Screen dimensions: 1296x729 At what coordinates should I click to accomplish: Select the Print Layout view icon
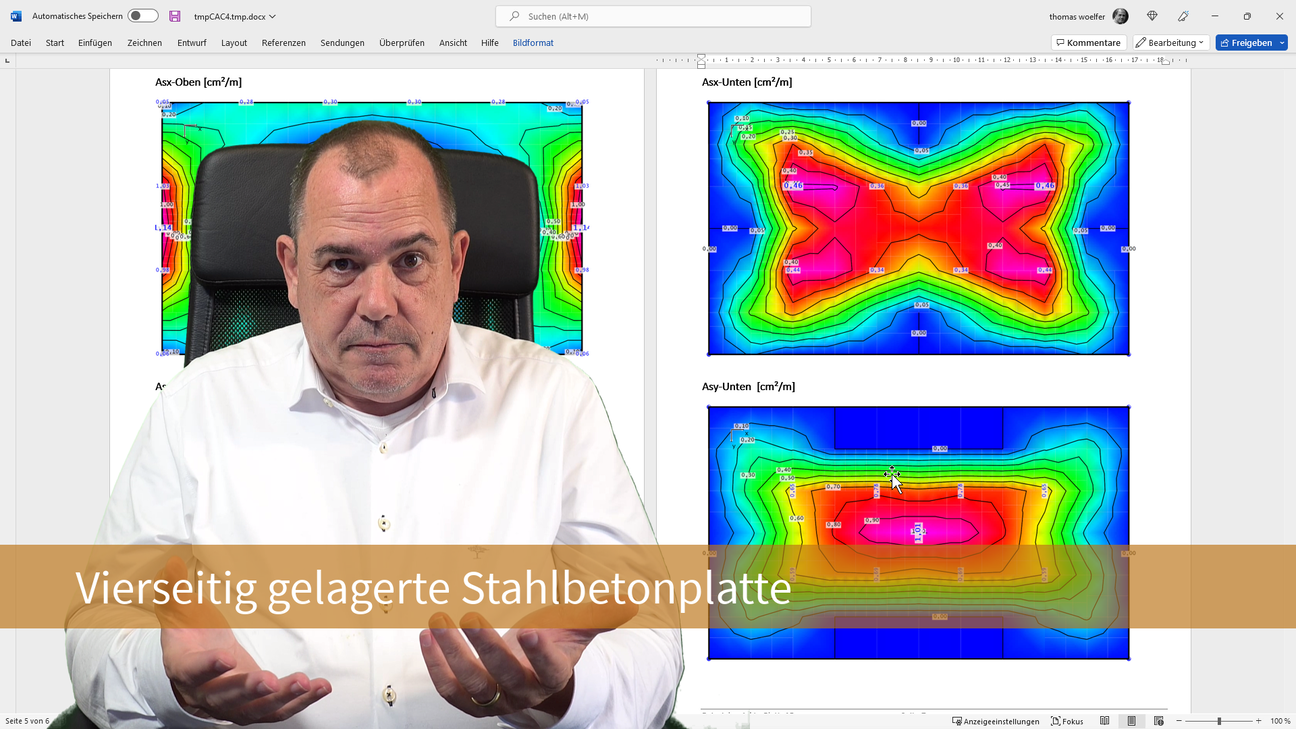pyautogui.click(x=1132, y=721)
